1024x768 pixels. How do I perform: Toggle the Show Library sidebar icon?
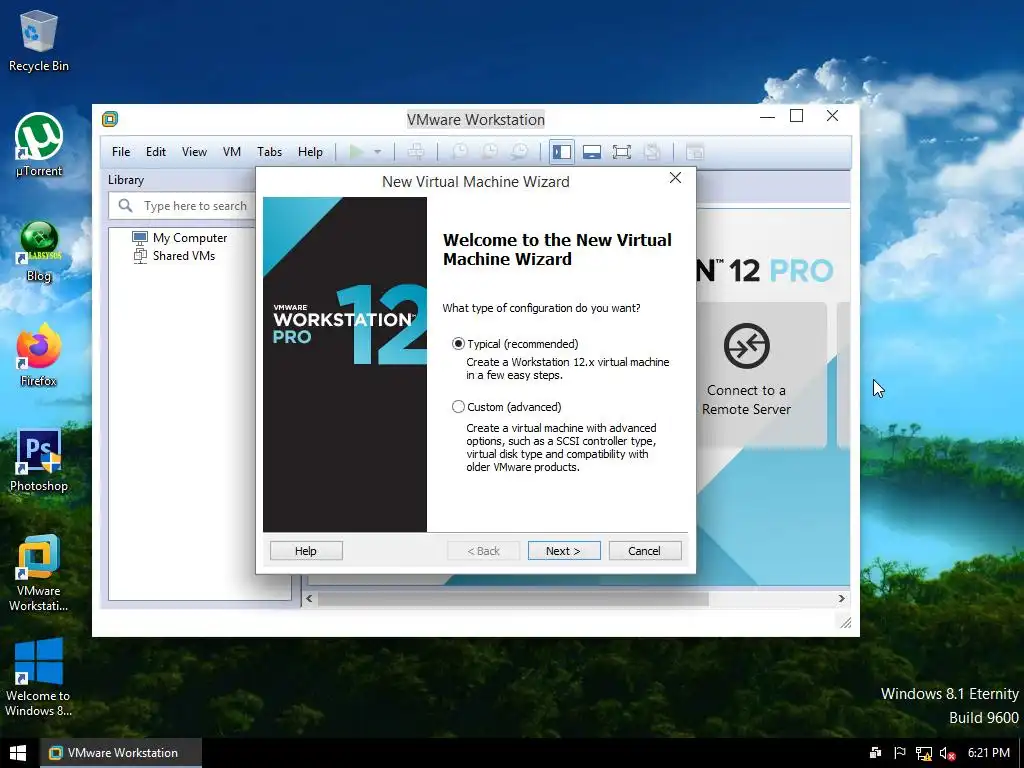point(562,152)
